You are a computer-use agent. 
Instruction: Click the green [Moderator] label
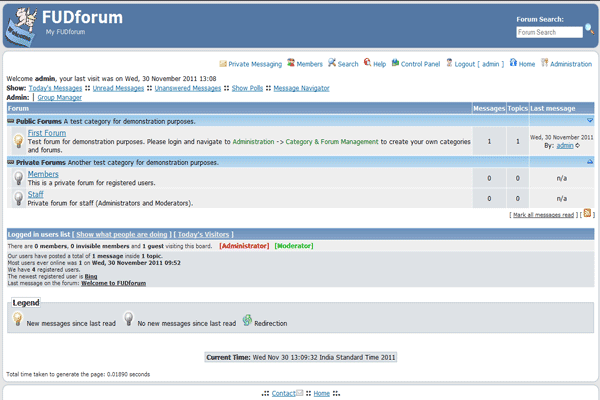point(294,246)
